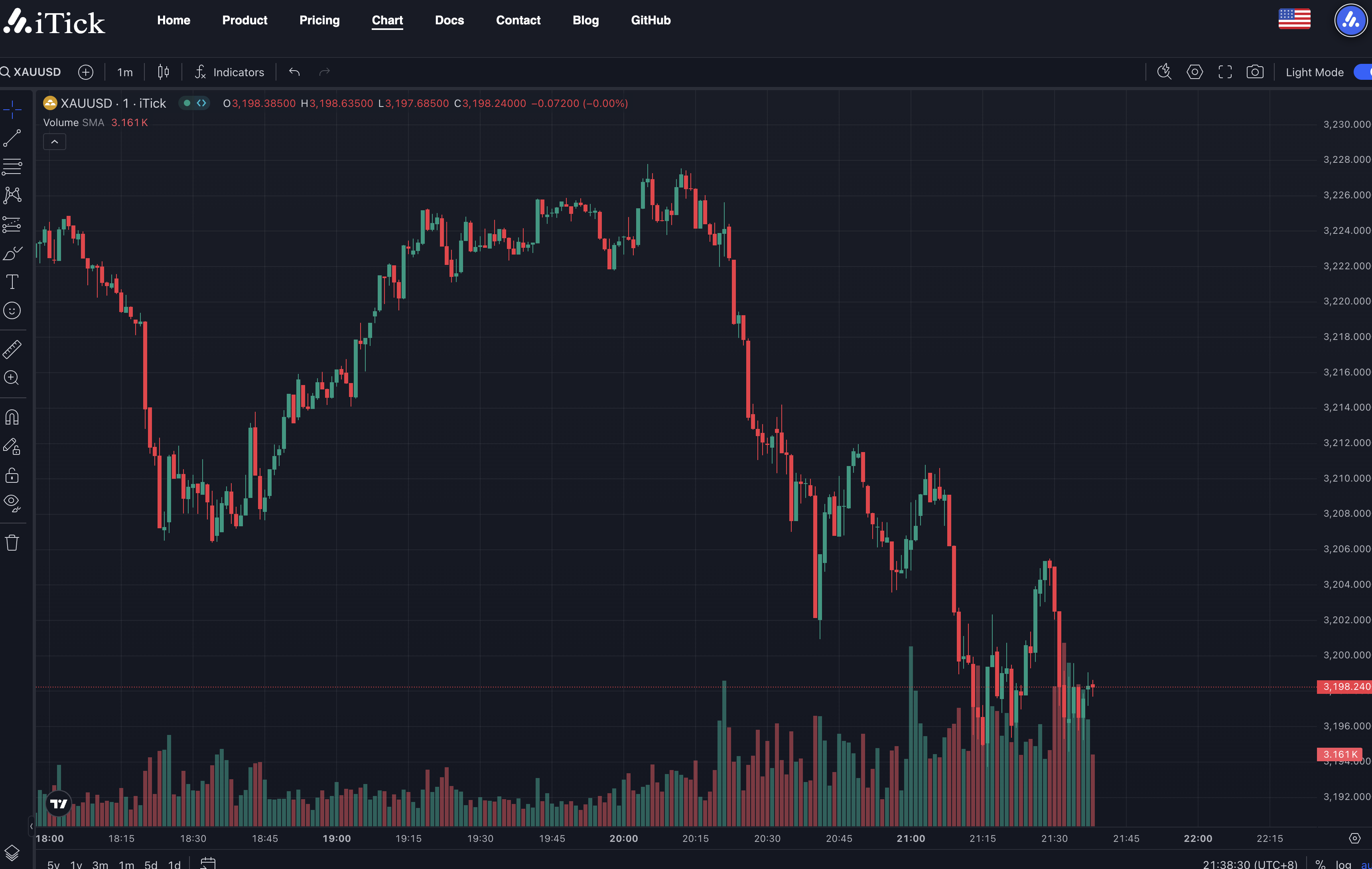
Task: Open the Indicators button
Action: (x=230, y=72)
